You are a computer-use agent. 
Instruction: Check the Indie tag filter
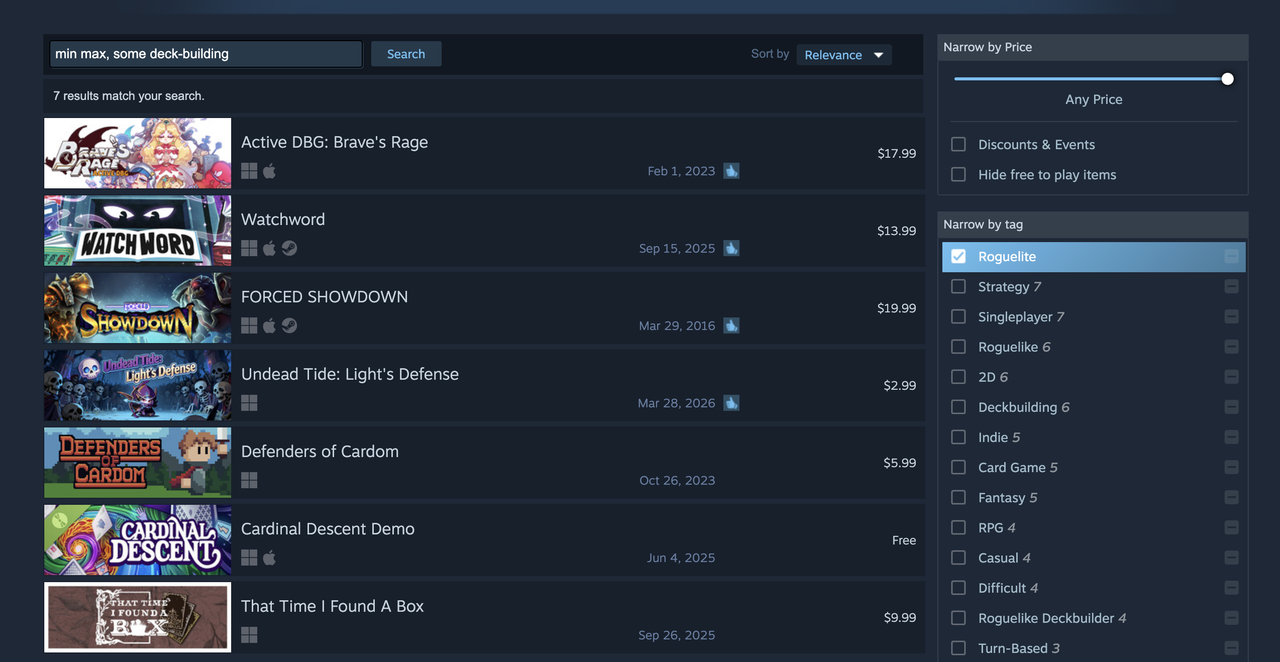click(958, 437)
